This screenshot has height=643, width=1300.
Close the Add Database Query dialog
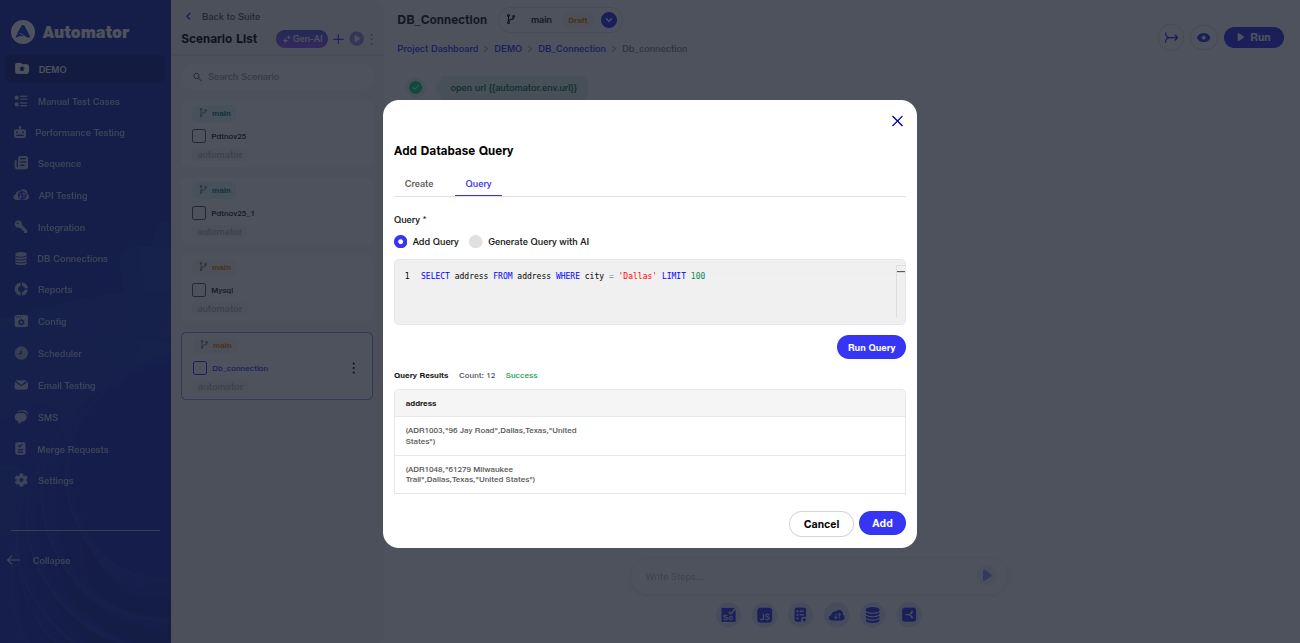coord(897,121)
